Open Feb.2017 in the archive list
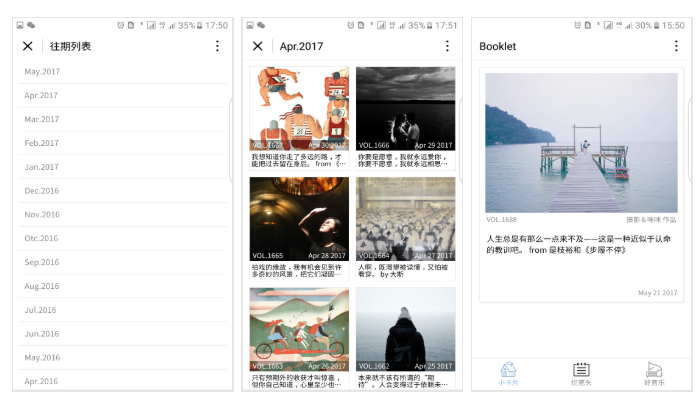The height and width of the screenshot is (406, 698). [122, 143]
